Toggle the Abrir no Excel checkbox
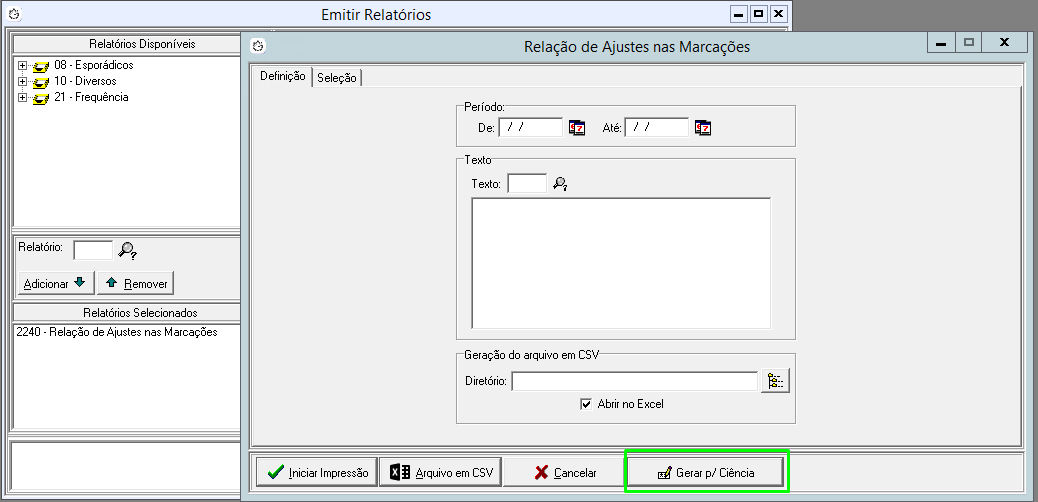 click(587, 404)
